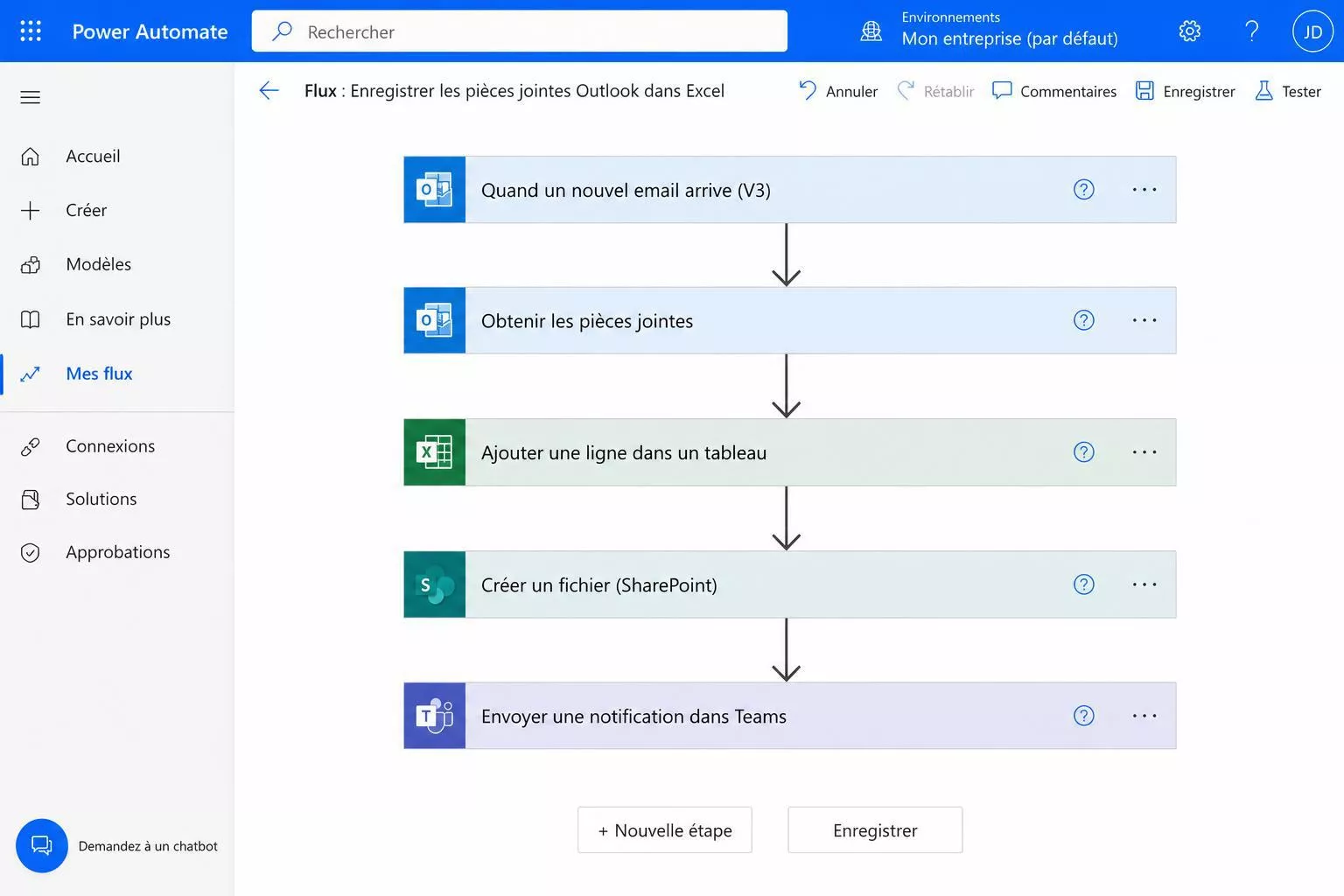This screenshot has width=1344, height=896.
Task: Open help for Obtenir les pièces jointes
Action: tap(1083, 320)
